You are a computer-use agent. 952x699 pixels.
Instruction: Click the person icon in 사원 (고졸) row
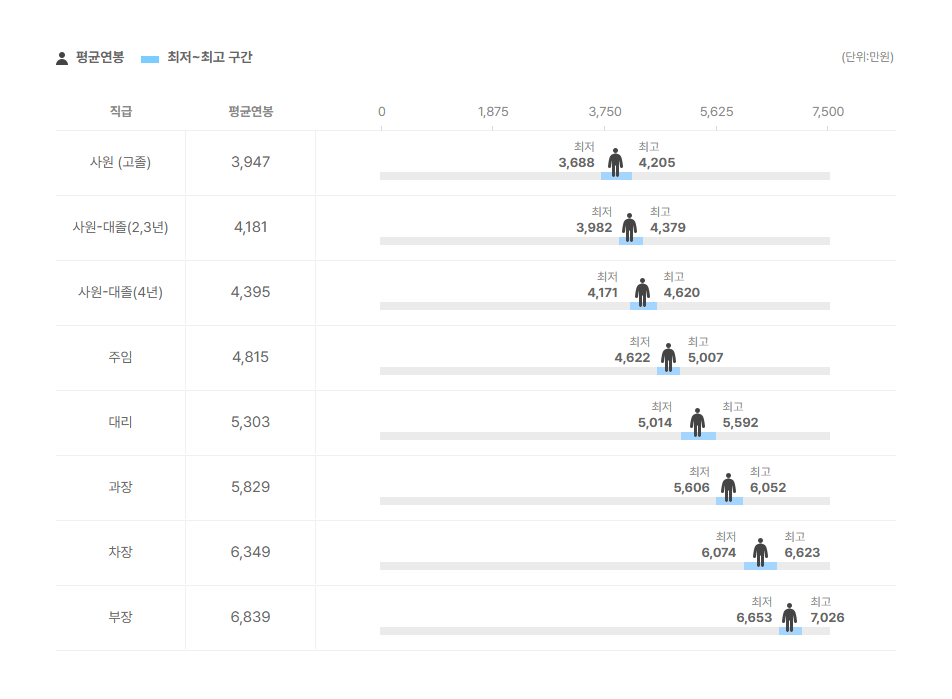[x=616, y=162]
